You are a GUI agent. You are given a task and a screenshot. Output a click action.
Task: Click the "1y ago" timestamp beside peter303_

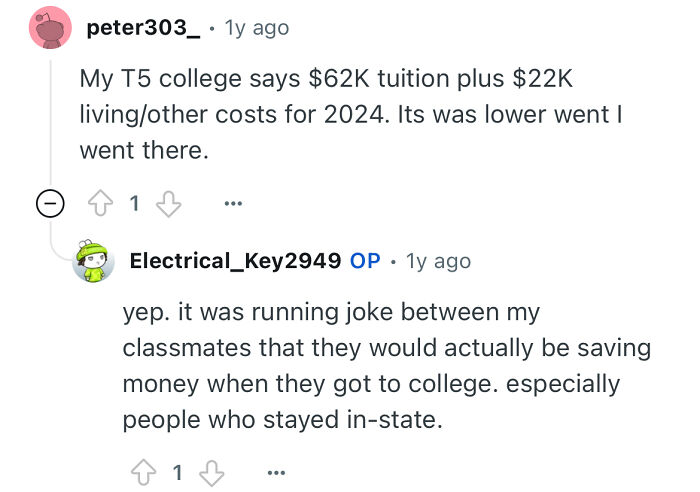click(258, 28)
